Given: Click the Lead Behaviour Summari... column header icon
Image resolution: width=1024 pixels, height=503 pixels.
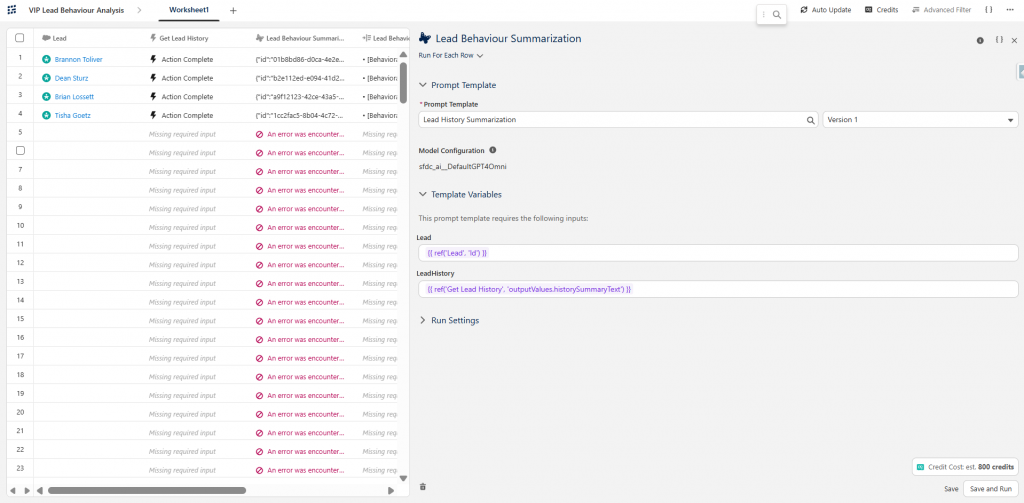Looking at the screenshot, I should tap(260, 38).
